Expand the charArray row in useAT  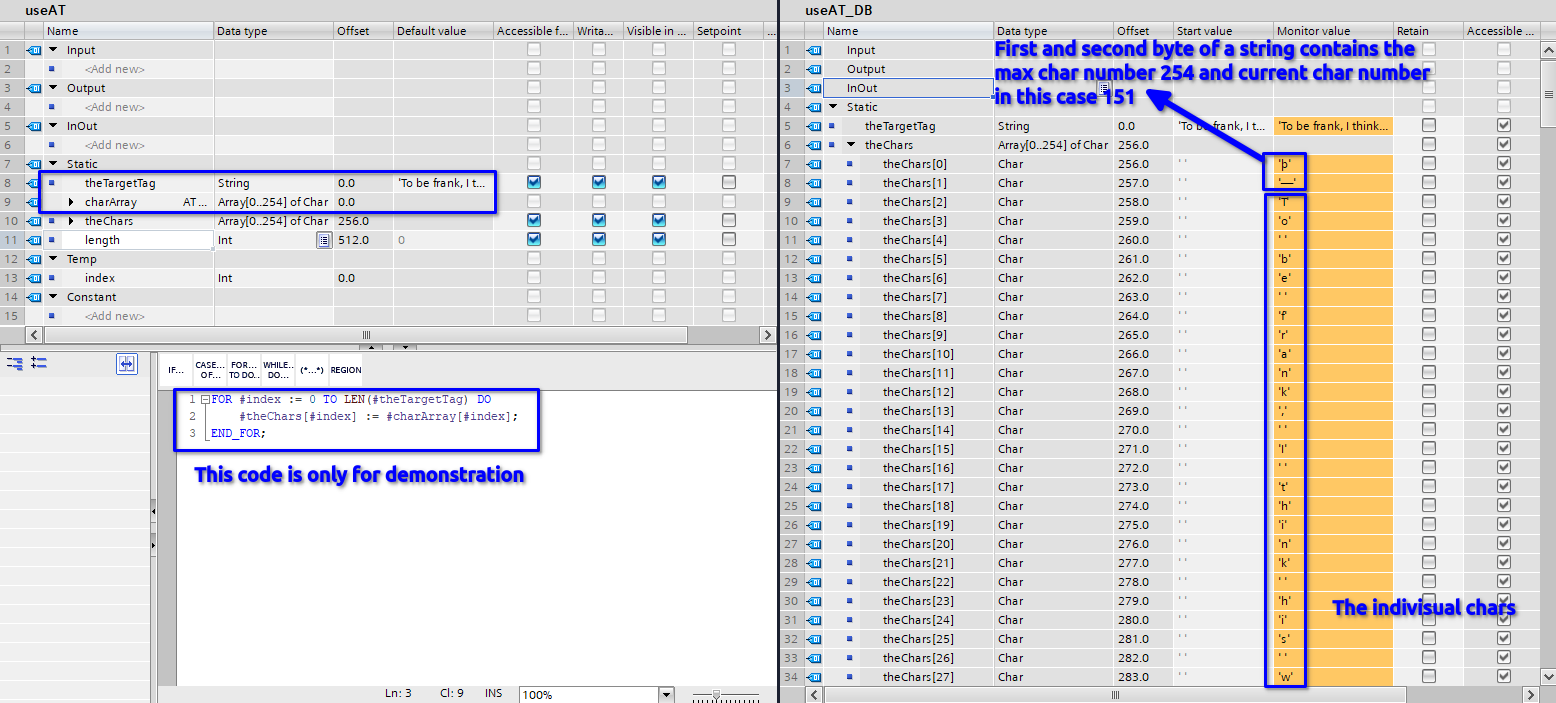click(71, 202)
